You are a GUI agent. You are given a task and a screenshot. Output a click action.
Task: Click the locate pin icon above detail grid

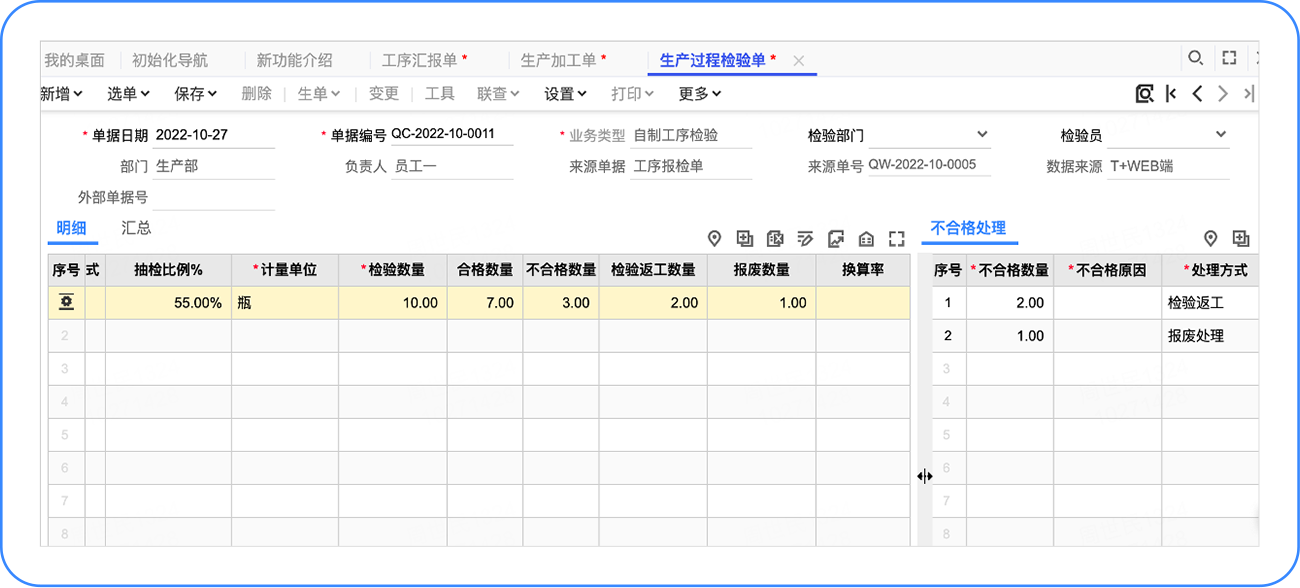[714, 238]
